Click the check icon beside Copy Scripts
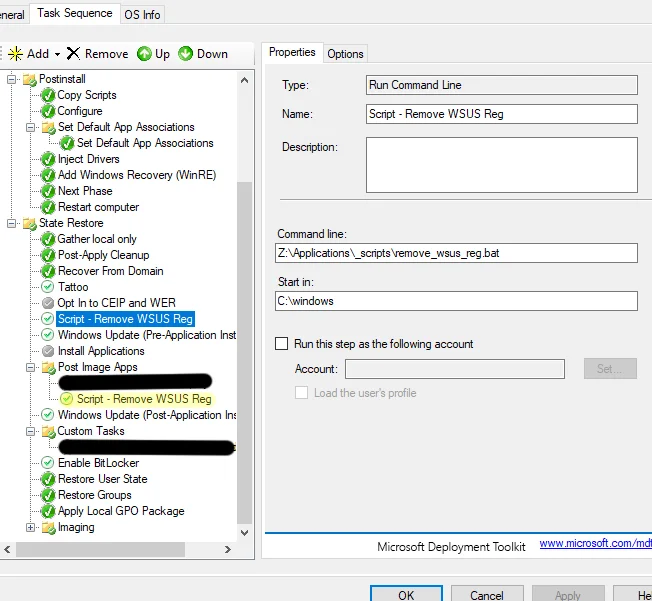652x601 pixels. pyautogui.click(x=48, y=95)
